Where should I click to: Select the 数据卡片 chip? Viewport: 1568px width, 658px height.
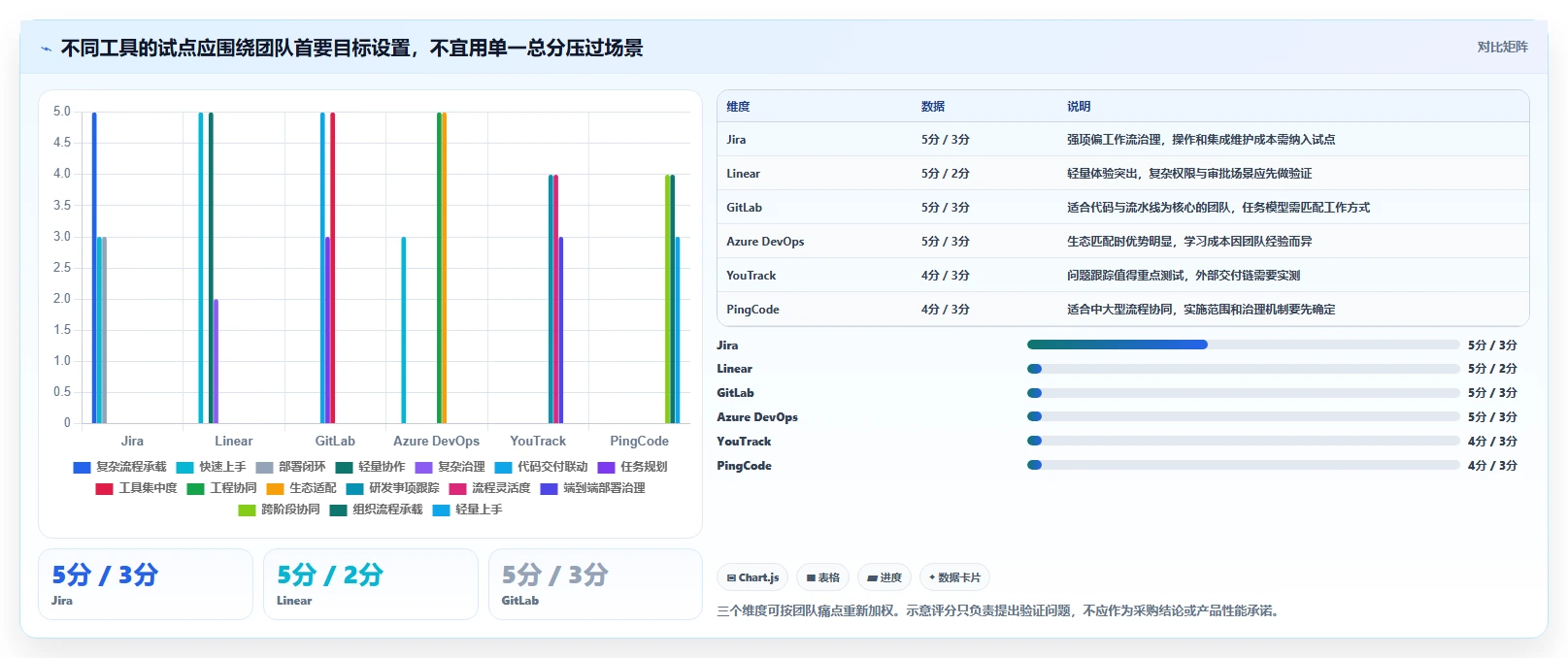click(954, 577)
